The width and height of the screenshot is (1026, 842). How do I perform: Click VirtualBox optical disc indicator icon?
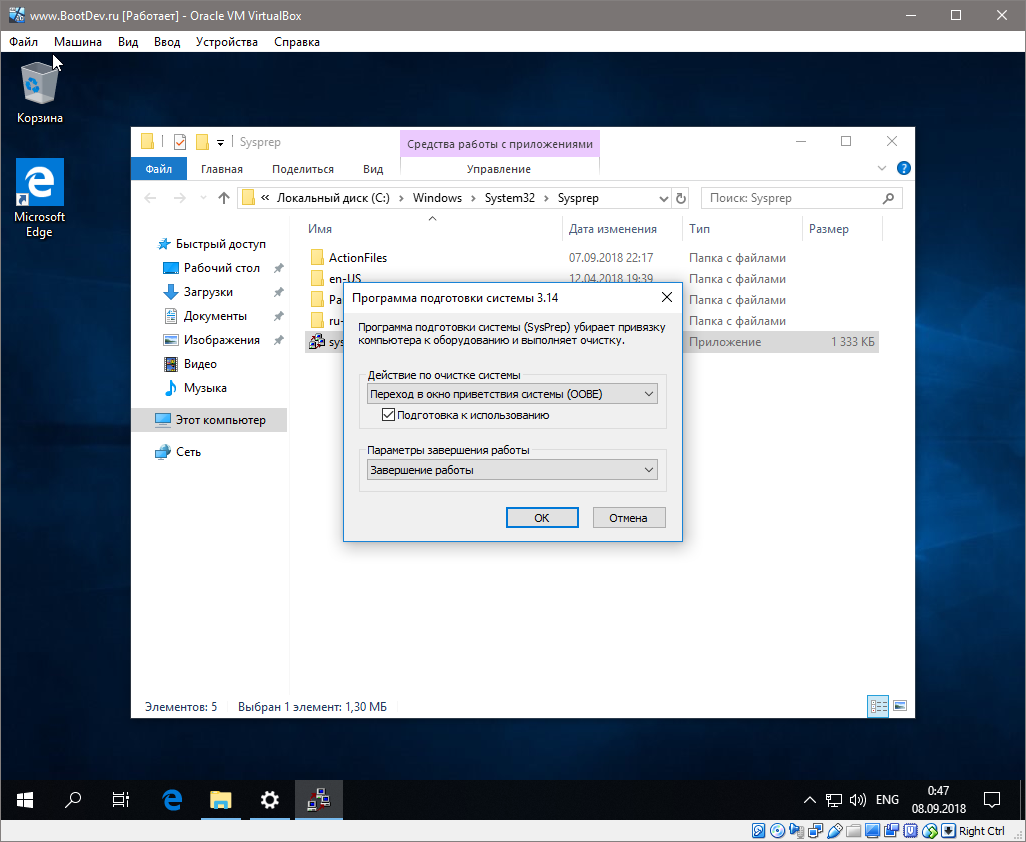point(777,831)
